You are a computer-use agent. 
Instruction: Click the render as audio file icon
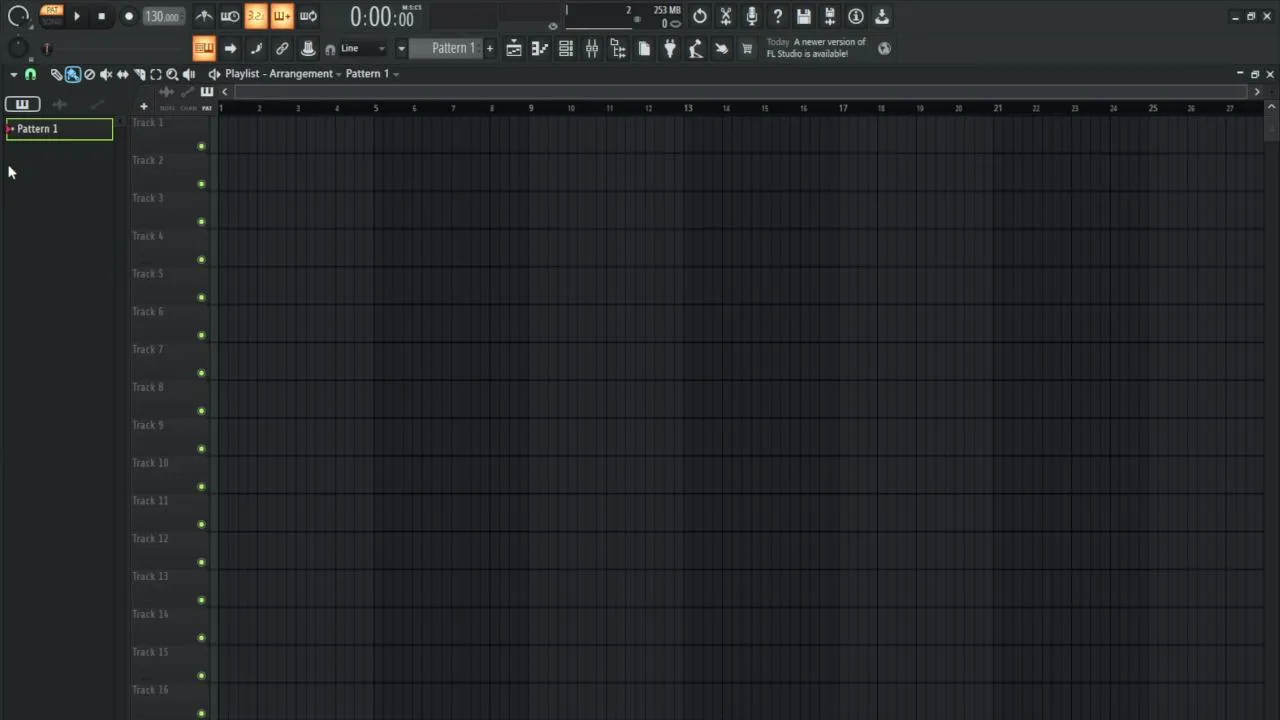click(x=830, y=16)
